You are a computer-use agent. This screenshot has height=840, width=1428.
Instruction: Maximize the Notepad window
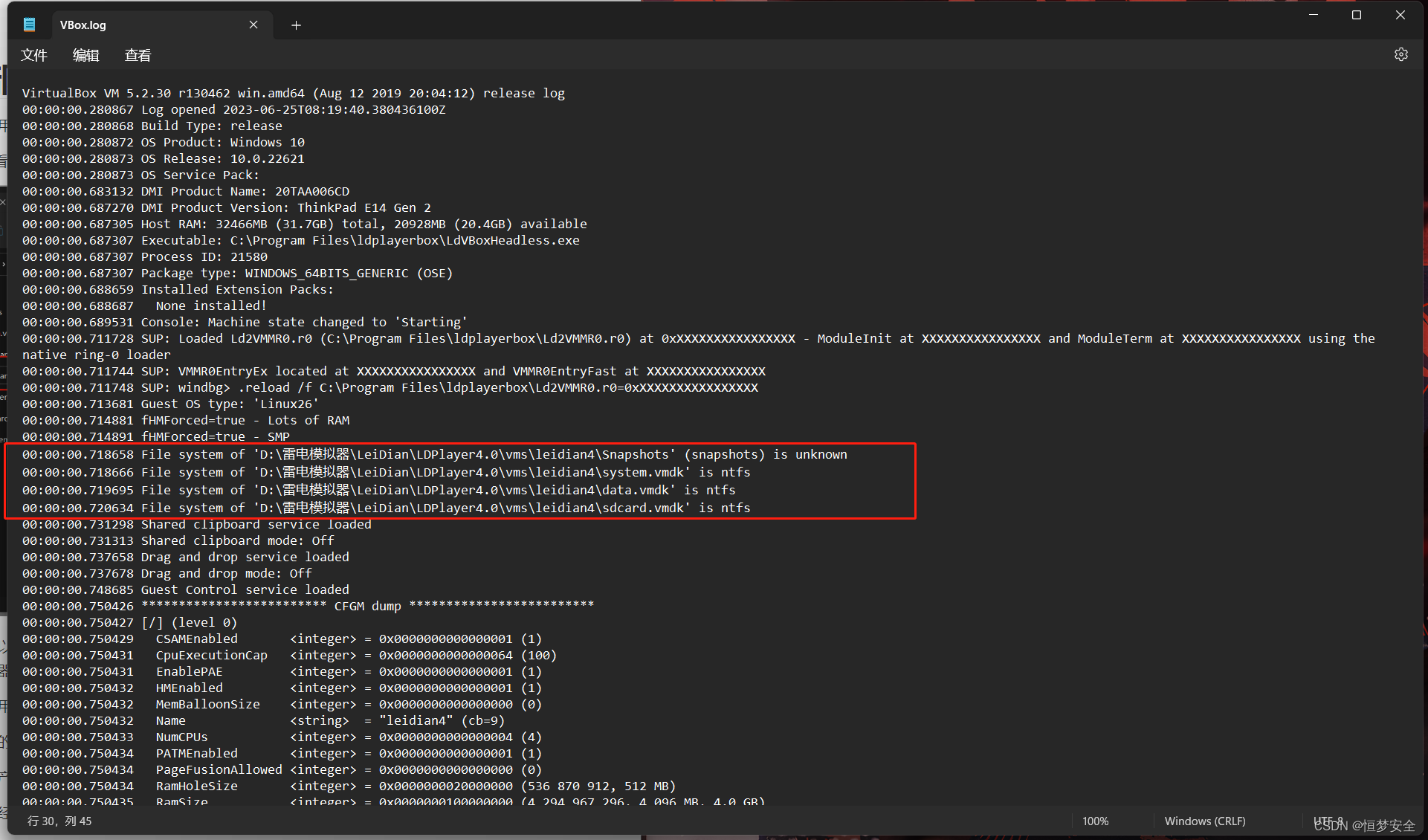coord(1357,15)
